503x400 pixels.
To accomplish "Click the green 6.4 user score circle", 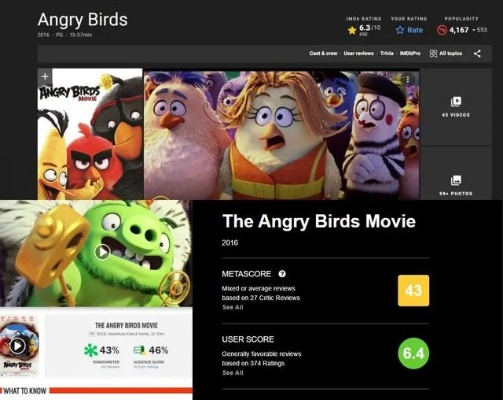I will 413,353.
